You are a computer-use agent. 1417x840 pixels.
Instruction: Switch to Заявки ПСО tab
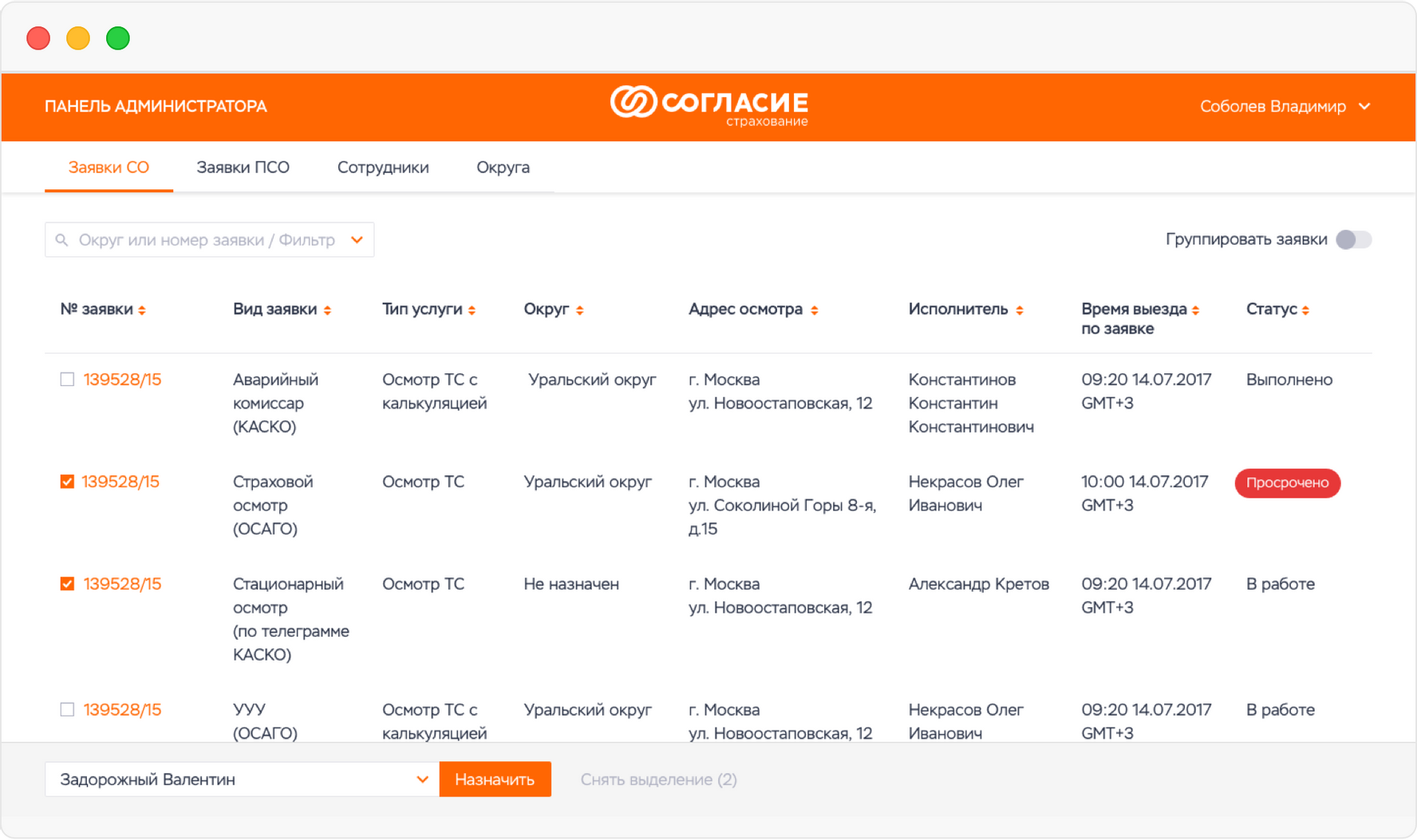click(x=243, y=168)
